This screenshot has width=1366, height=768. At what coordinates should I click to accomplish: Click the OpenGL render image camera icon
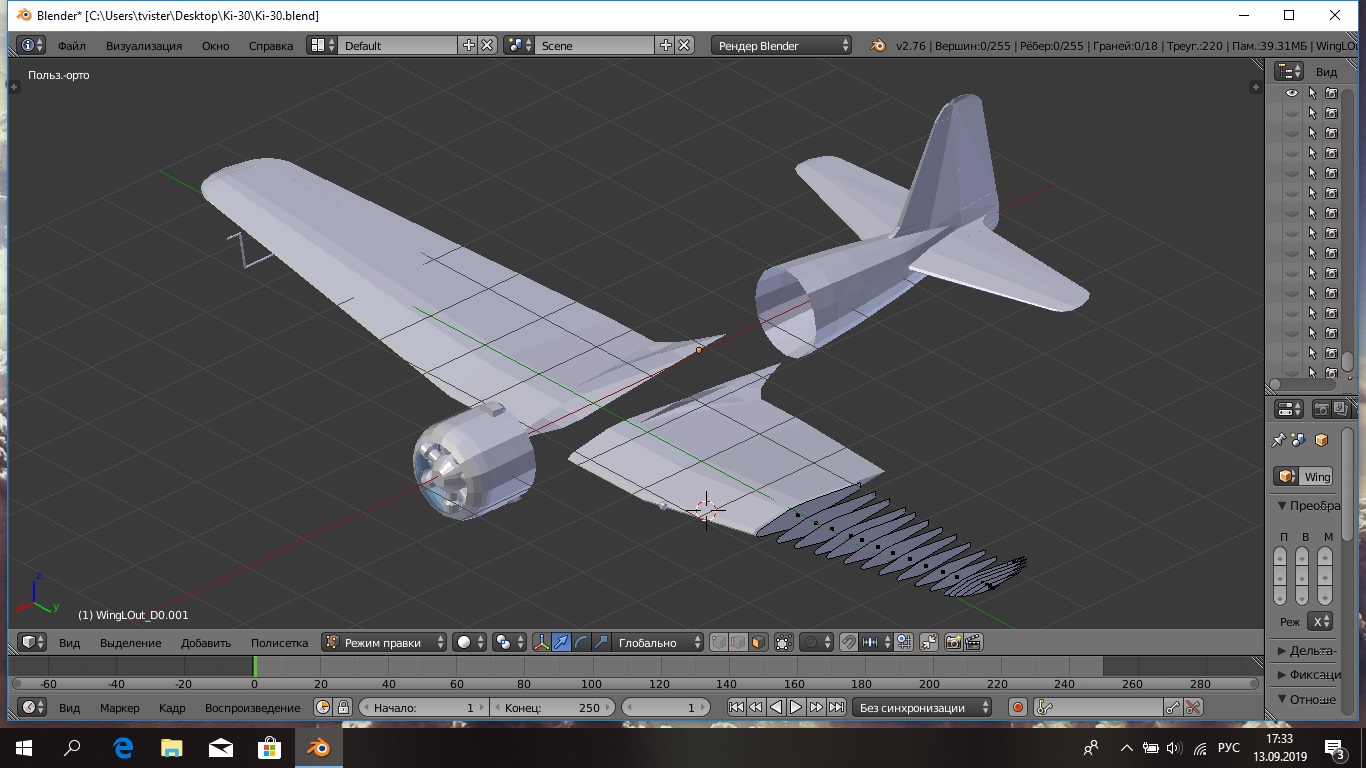pos(953,643)
